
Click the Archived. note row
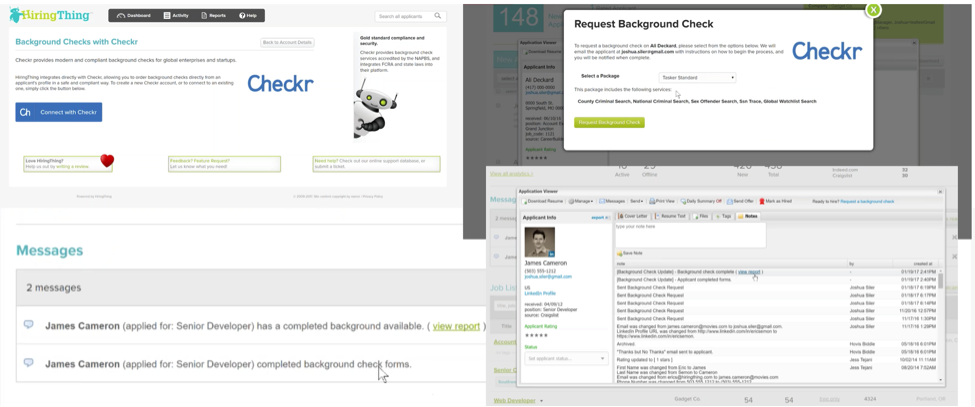click(x=777, y=342)
